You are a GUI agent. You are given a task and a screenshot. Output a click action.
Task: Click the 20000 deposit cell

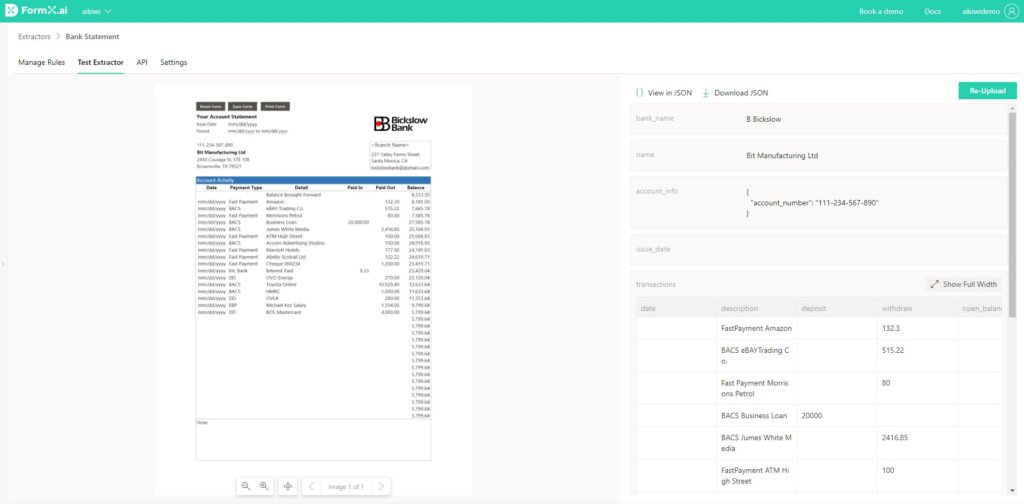tap(837, 416)
